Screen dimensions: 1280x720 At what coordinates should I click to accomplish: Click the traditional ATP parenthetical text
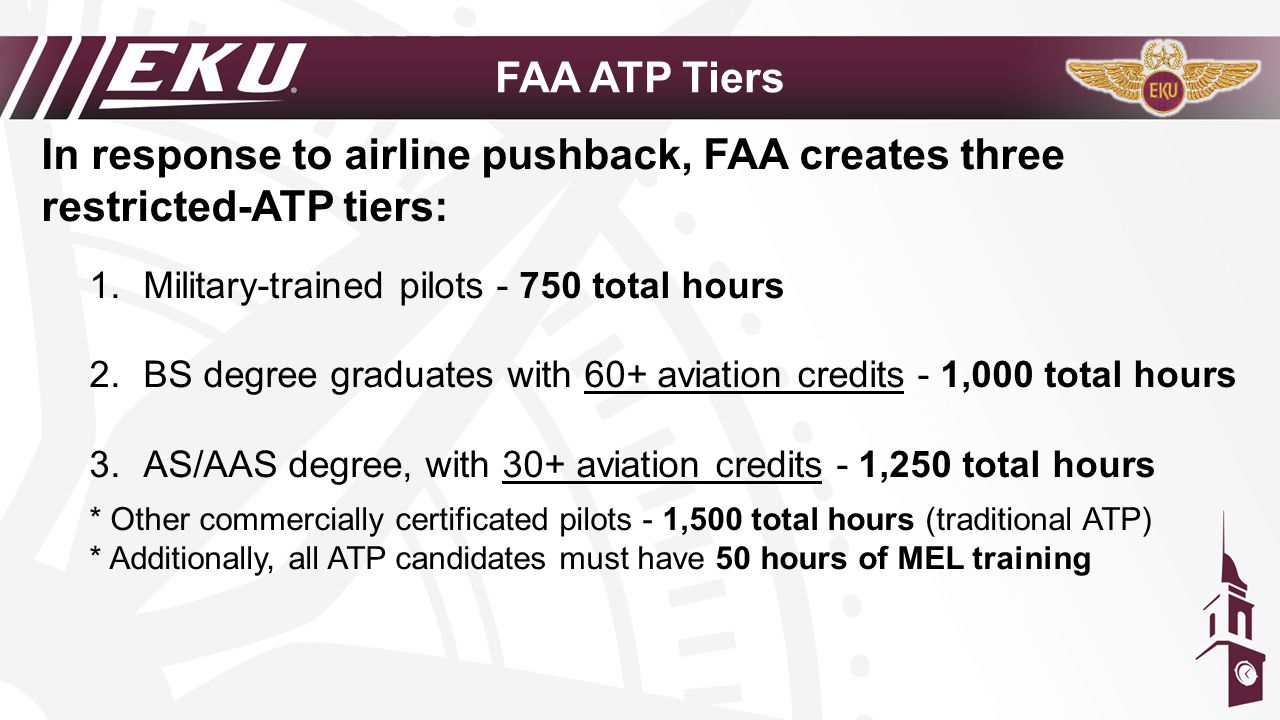tap(1038, 520)
